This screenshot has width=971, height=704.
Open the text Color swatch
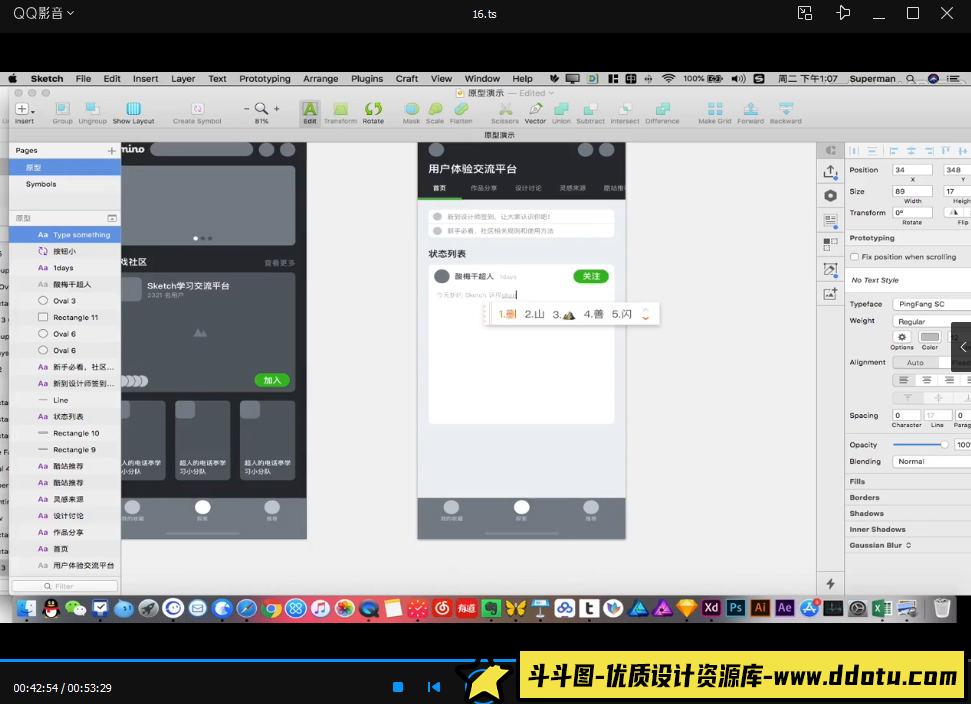[x=930, y=337]
